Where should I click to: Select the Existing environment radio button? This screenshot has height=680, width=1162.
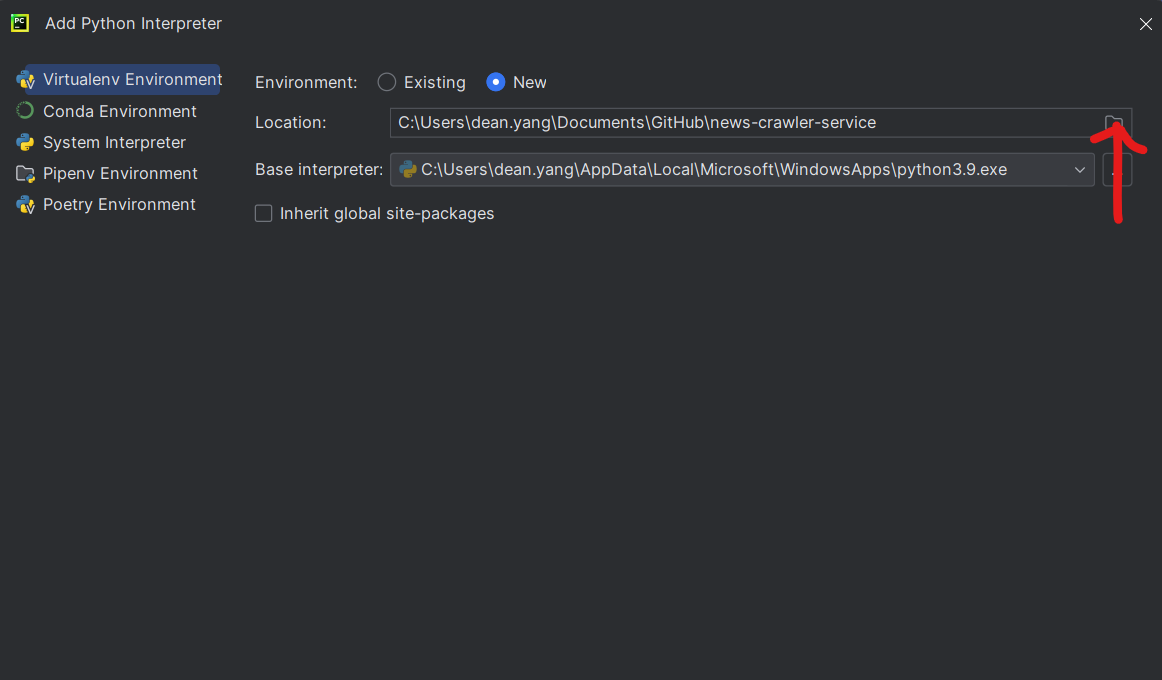point(387,83)
